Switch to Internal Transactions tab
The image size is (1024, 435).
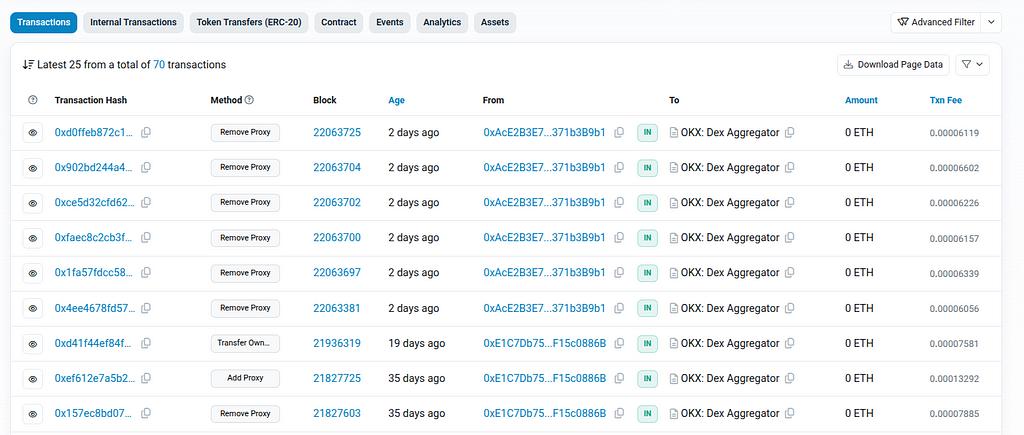(133, 22)
